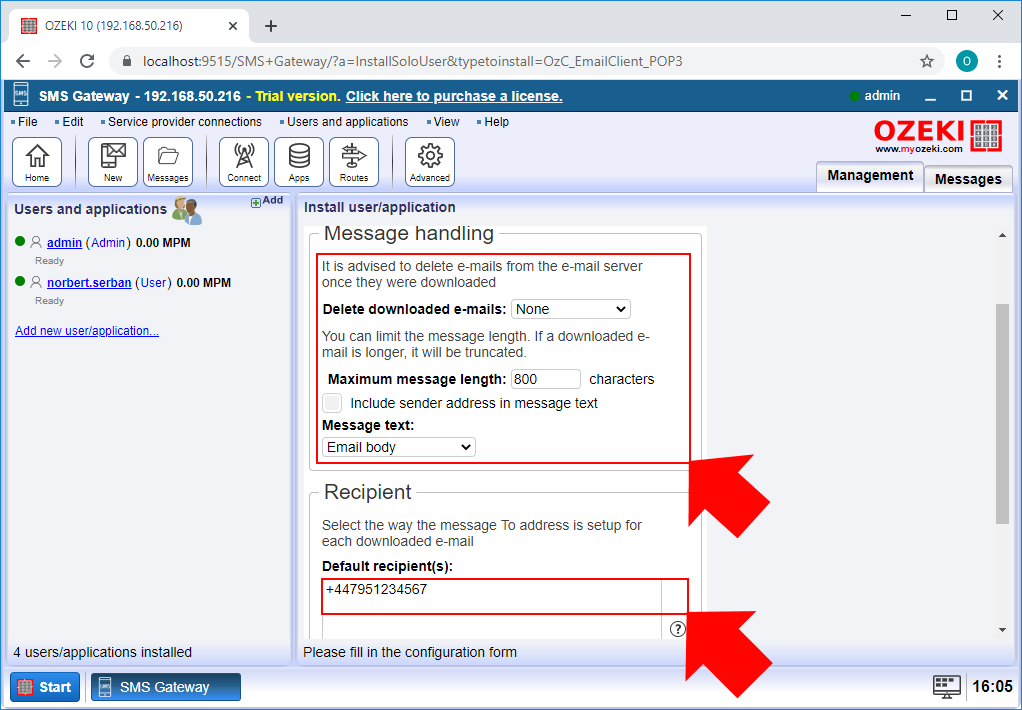1022x710 pixels.
Task: Close the OZEKI 10 browser tab
Action: point(233,26)
